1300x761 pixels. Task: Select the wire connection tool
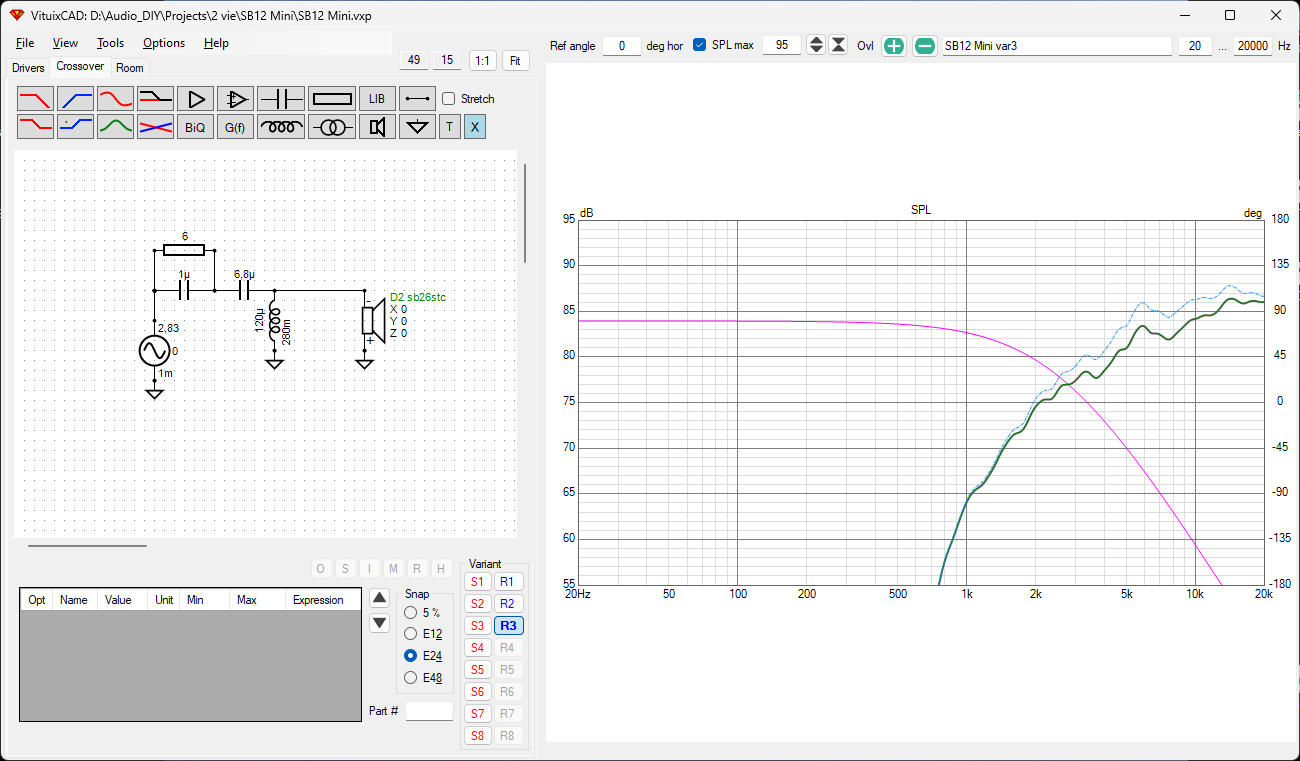(418, 99)
